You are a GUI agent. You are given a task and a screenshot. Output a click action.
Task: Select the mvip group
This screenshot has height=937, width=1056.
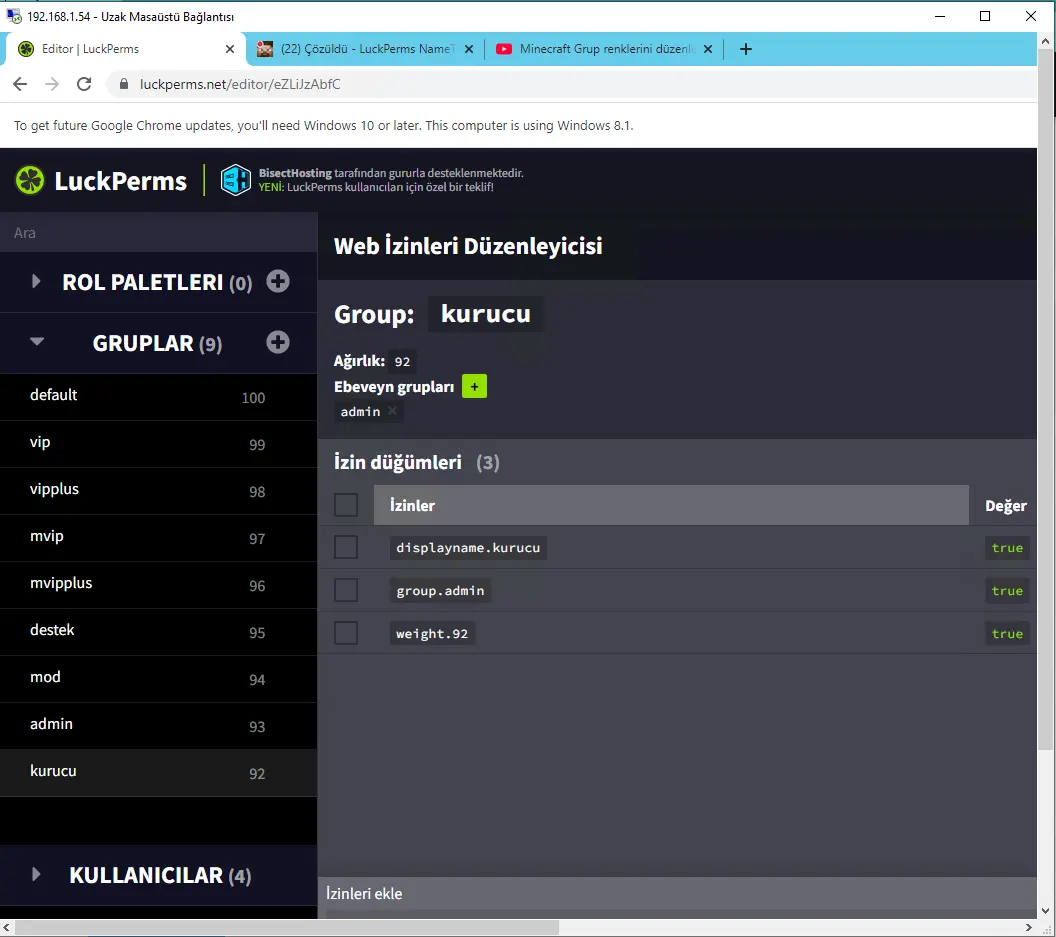pos(158,538)
